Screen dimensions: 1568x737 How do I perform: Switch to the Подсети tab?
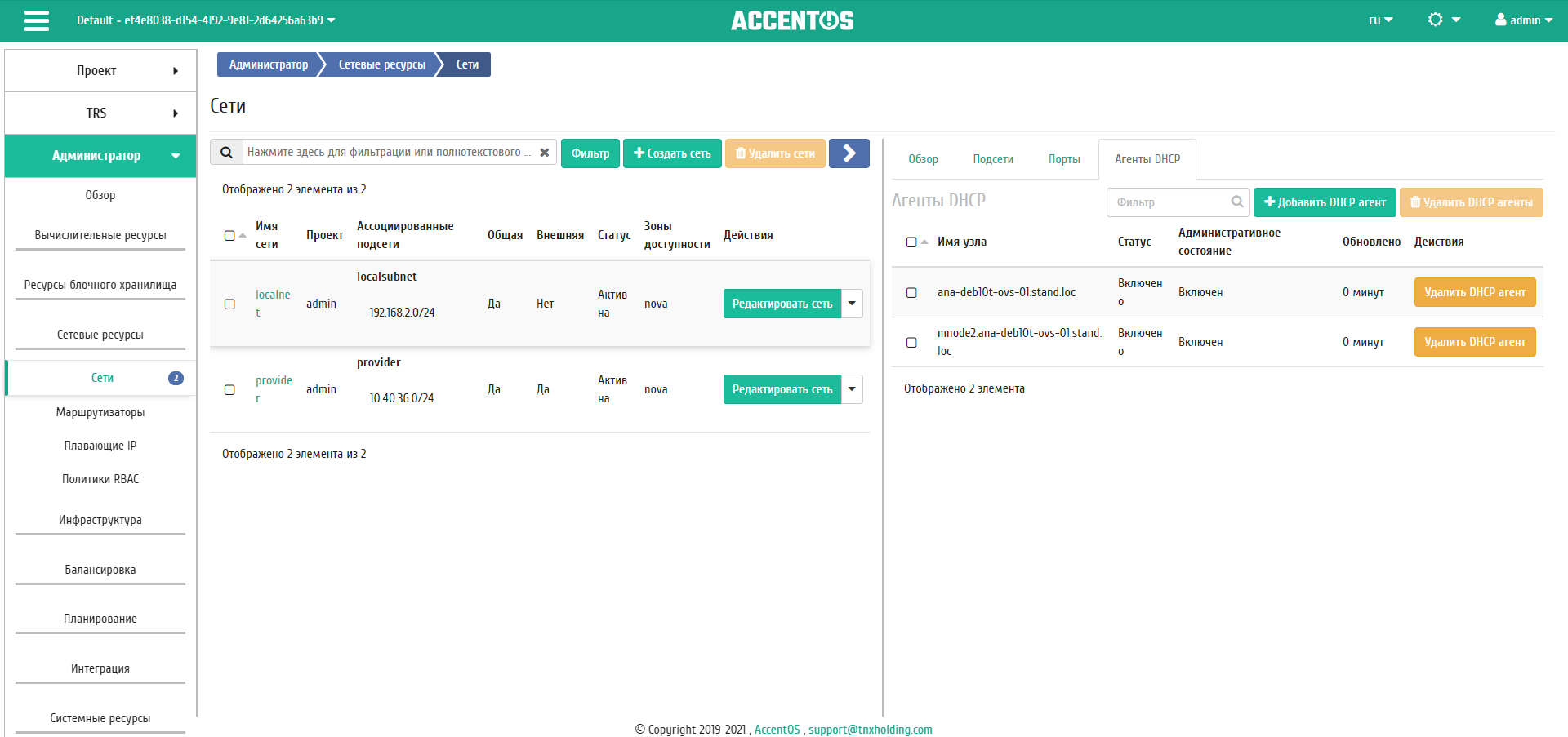993,159
